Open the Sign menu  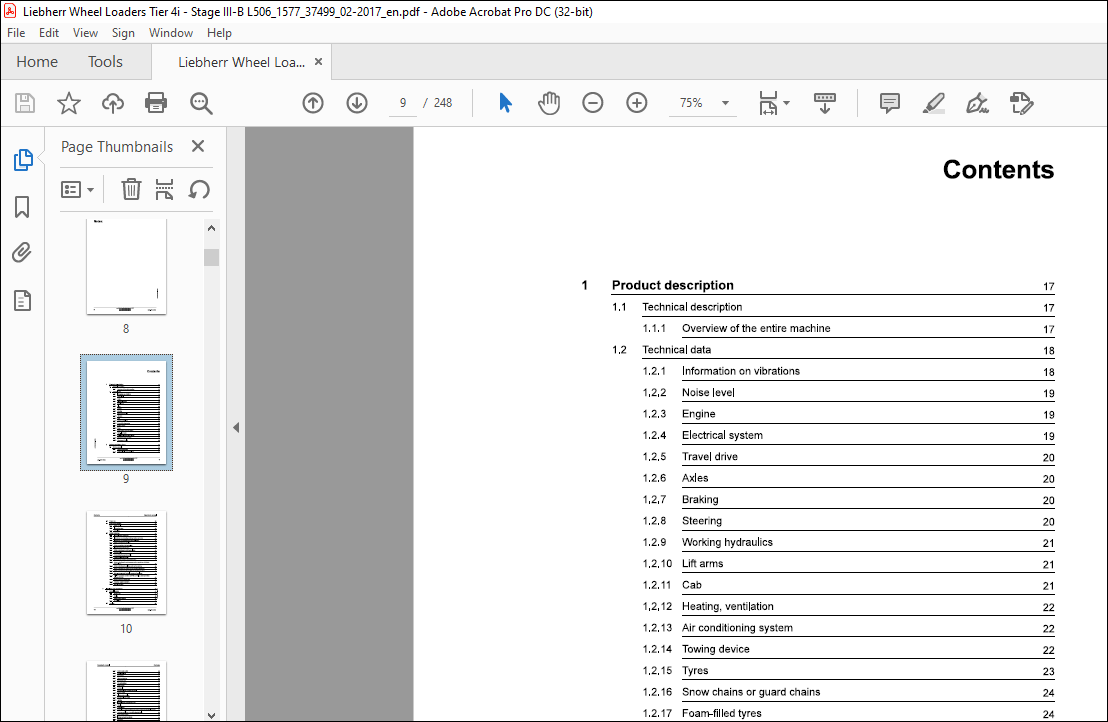123,32
